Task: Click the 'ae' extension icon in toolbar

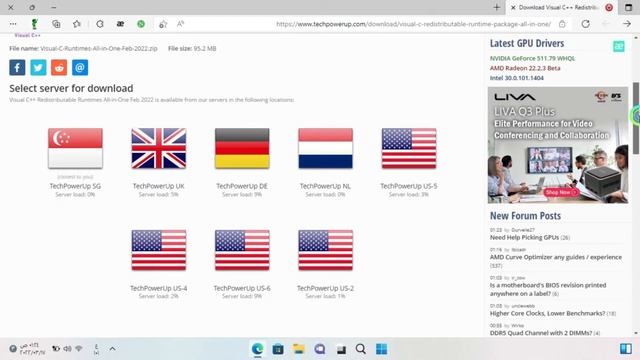Action: tap(120, 24)
